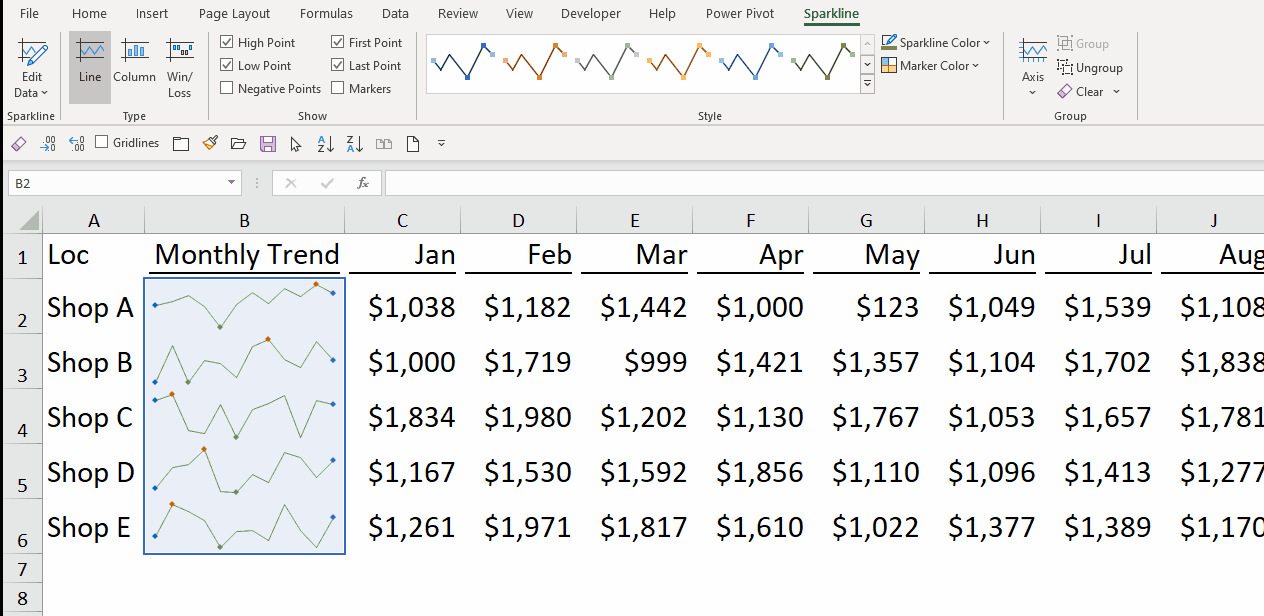Image resolution: width=1264 pixels, height=616 pixels.
Task: Click the Ungroup sparklines button
Action: tap(1090, 68)
